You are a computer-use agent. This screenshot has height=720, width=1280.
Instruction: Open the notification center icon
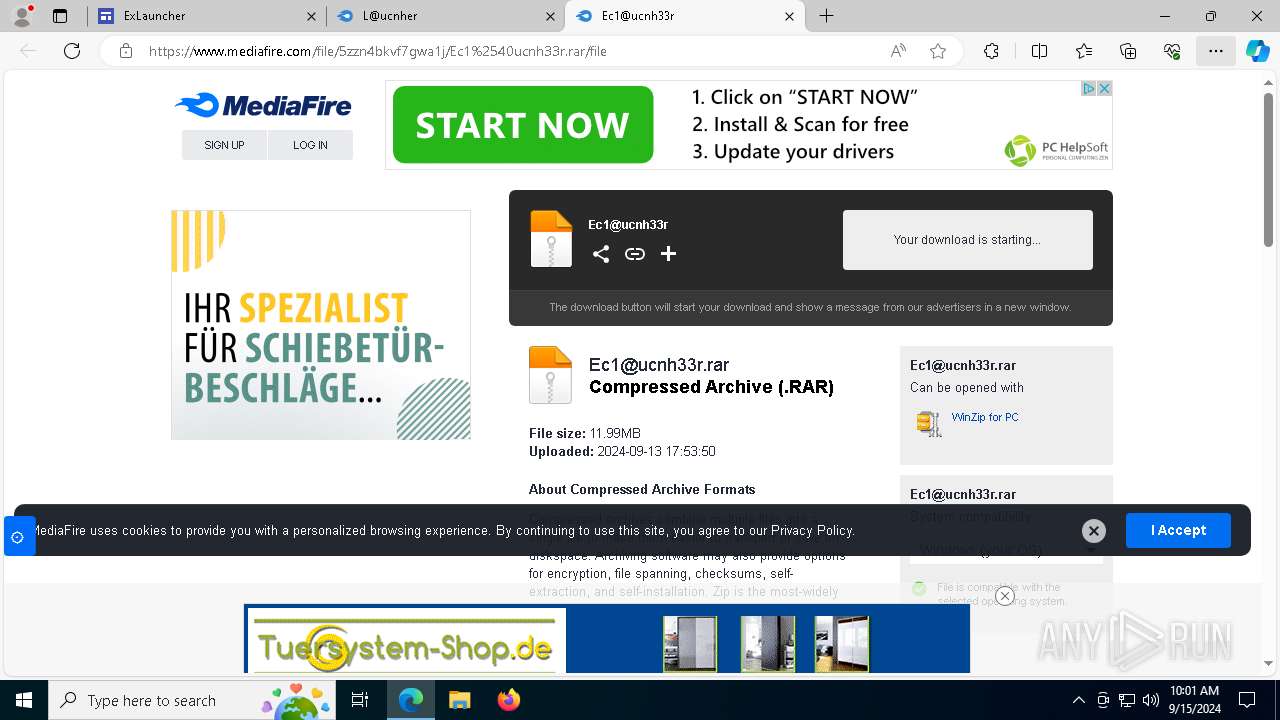[1247, 700]
